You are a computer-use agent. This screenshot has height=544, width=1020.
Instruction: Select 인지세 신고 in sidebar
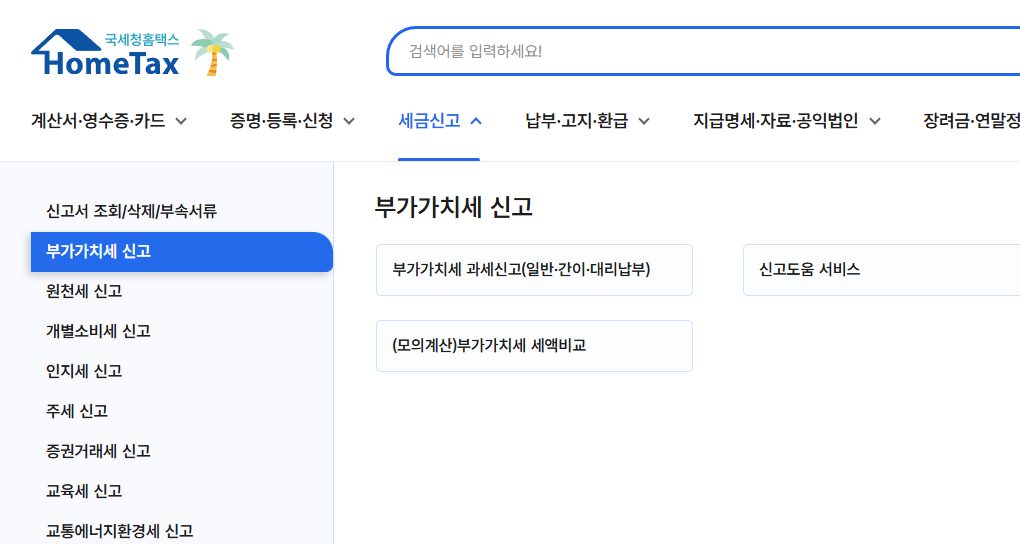(x=84, y=371)
